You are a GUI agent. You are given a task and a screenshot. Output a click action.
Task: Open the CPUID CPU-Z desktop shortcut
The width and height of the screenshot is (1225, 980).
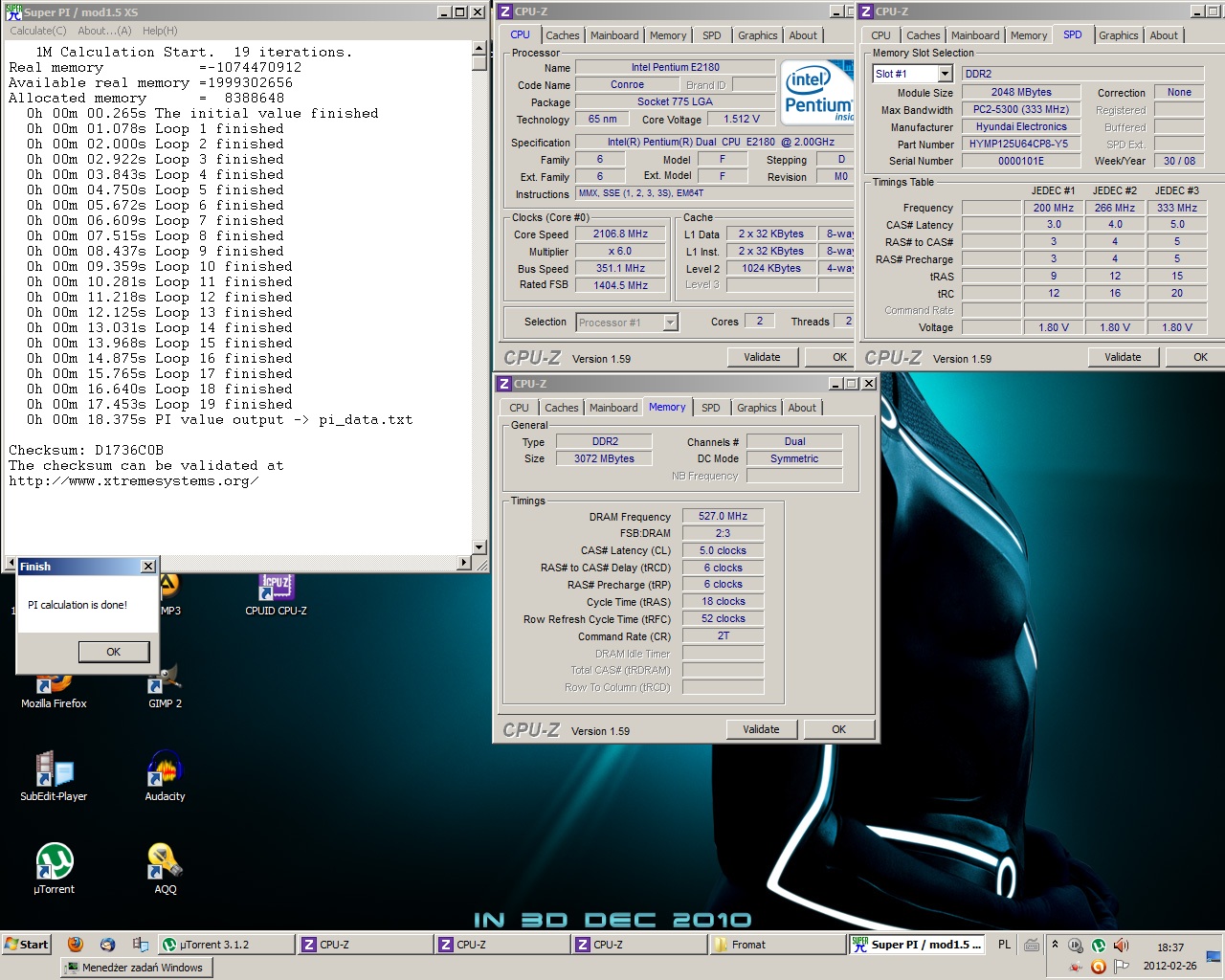pyautogui.click(x=276, y=594)
